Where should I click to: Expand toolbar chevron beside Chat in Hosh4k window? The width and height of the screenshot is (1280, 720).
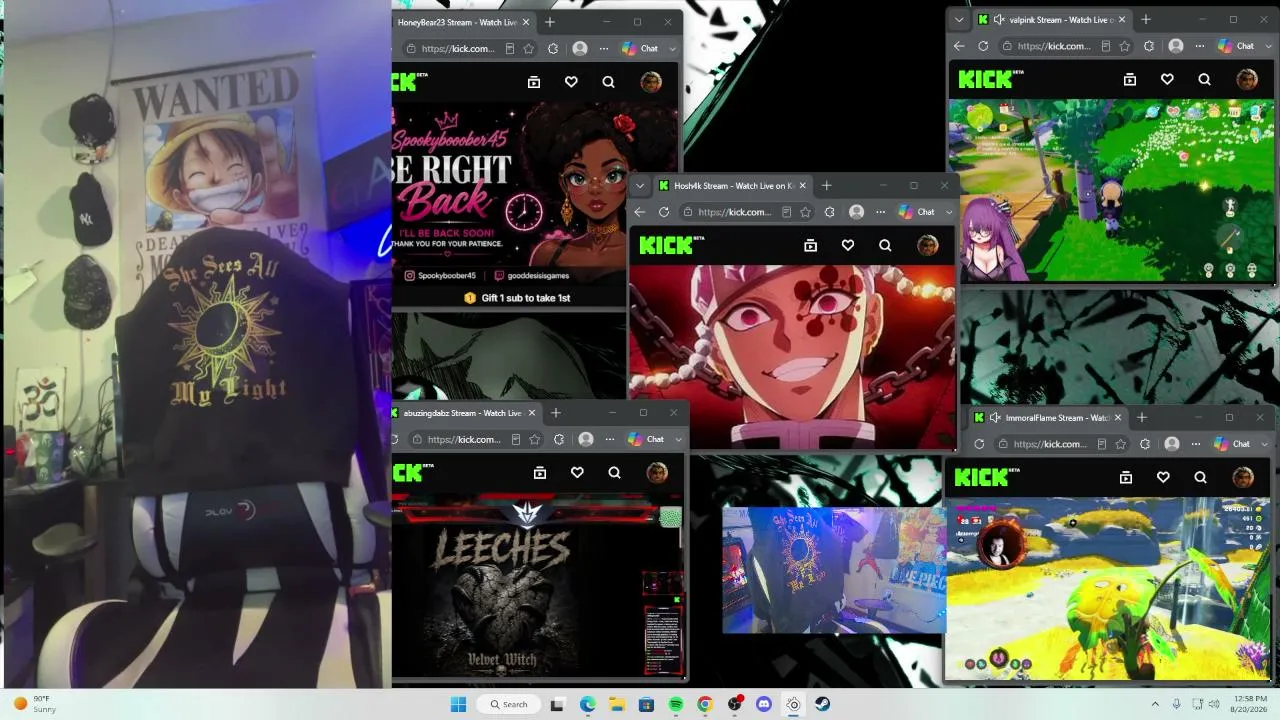click(949, 212)
